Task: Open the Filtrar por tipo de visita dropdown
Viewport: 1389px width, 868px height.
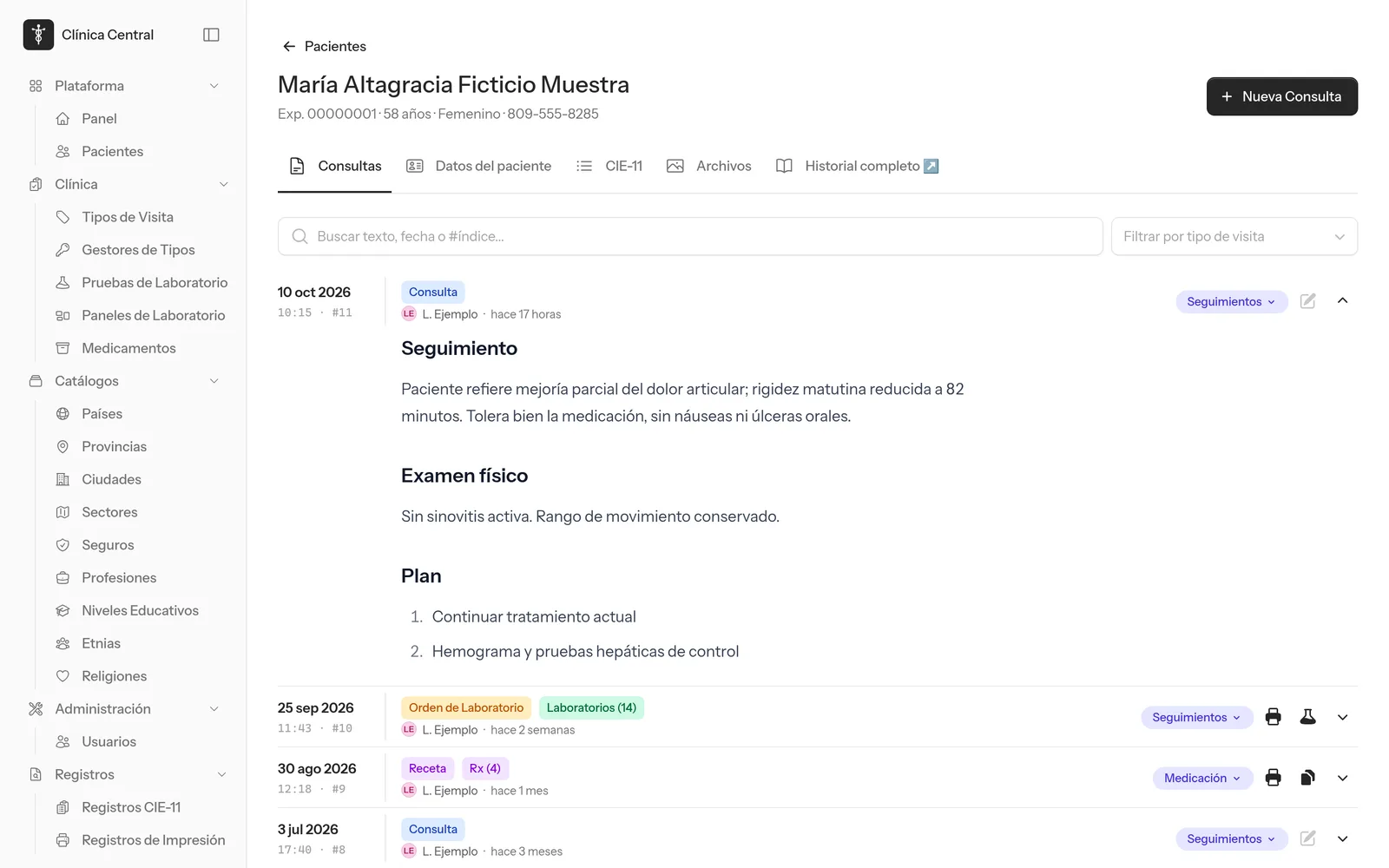Action: point(1234,236)
